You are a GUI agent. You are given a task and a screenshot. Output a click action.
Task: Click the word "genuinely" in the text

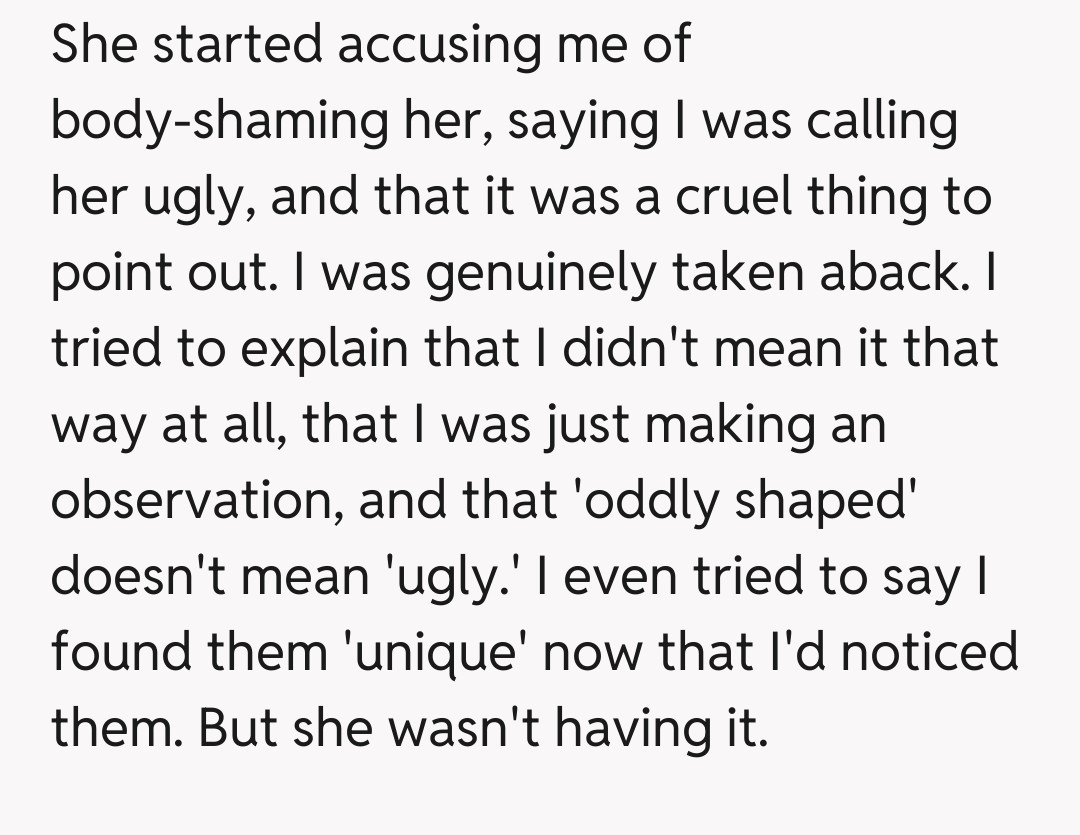[534, 274]
